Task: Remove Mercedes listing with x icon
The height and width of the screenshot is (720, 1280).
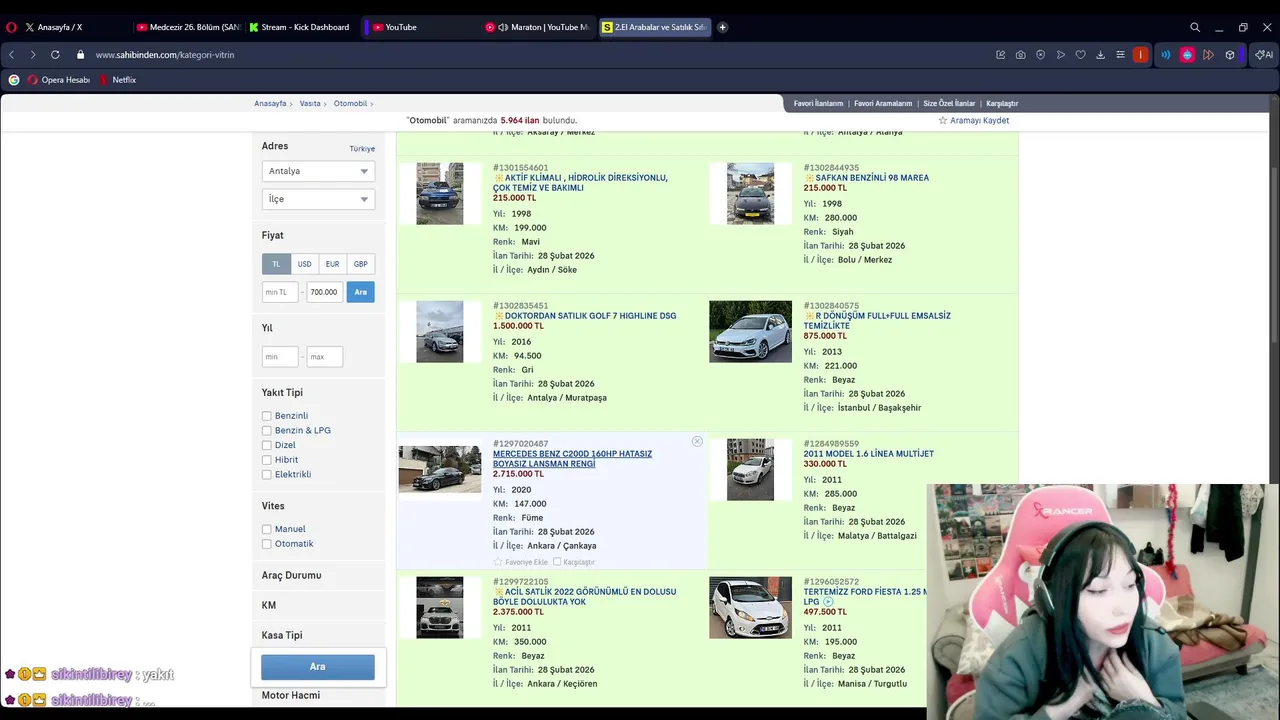Action: (697, 441)
